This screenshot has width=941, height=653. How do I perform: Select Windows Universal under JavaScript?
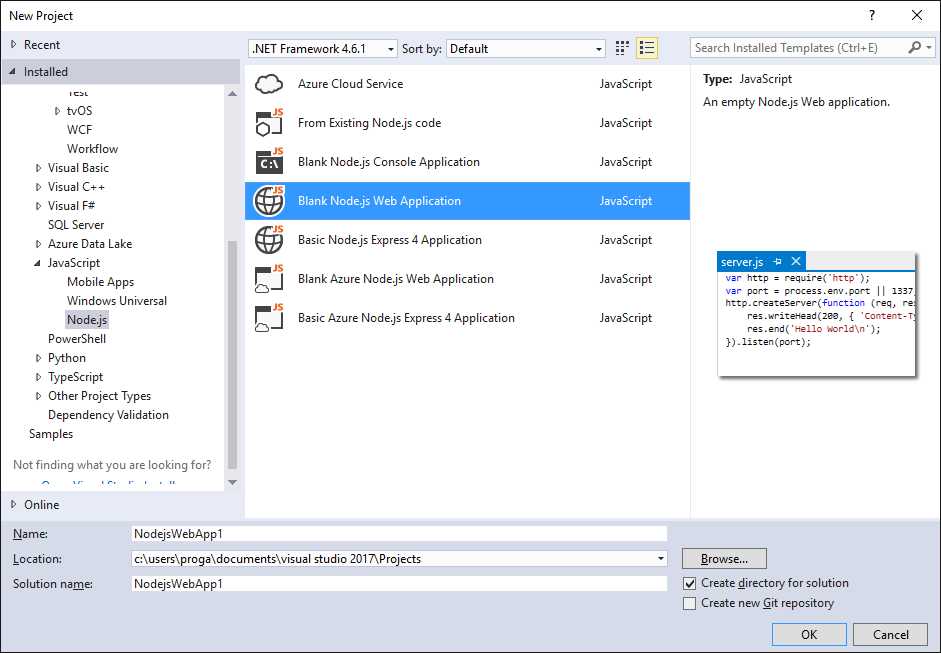pos(117,301)
